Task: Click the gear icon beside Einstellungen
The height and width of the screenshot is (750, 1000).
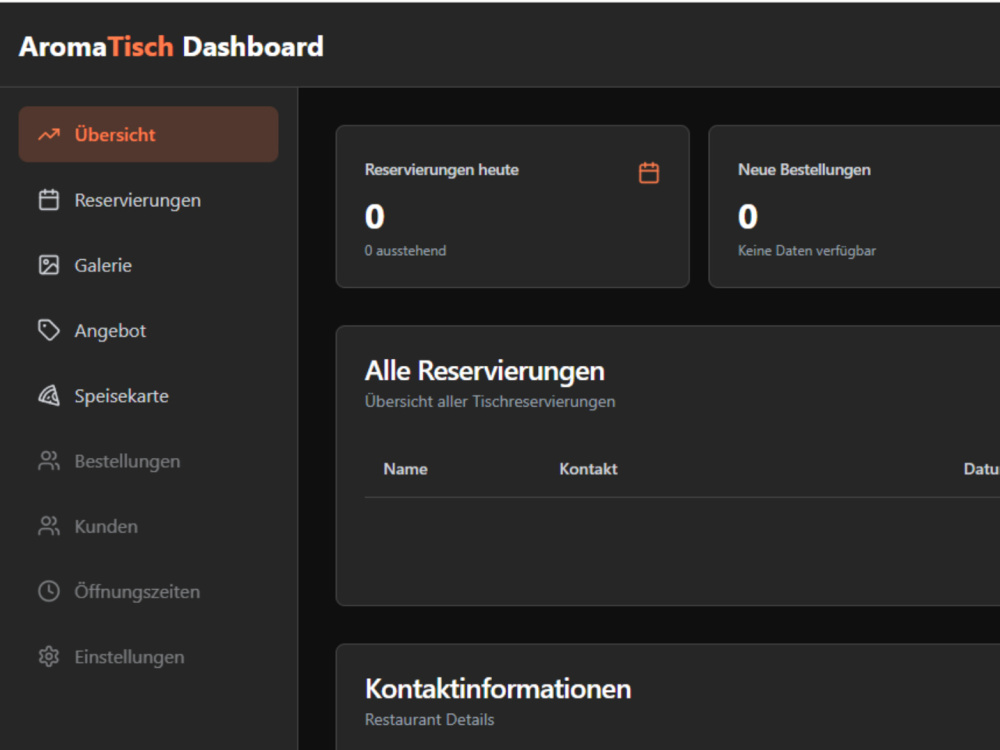Action: click(48, 656)
